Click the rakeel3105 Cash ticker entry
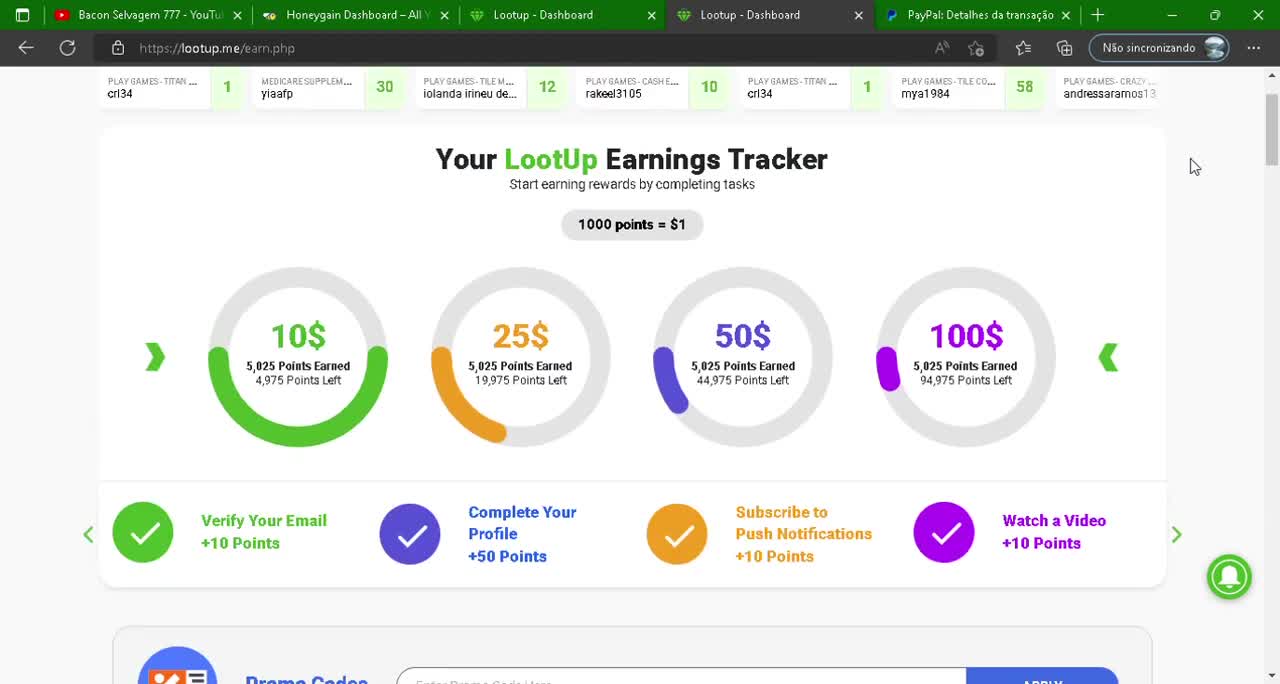This screenshot has width=1280, height=684. pos(652,87)
